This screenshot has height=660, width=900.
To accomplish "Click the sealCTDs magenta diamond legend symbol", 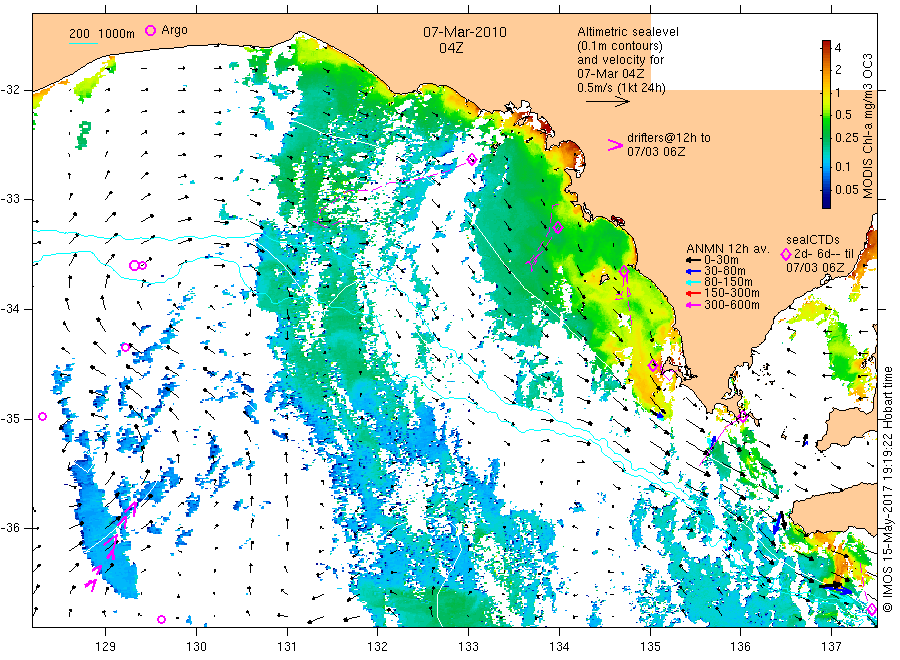I will tap(786, 254).
